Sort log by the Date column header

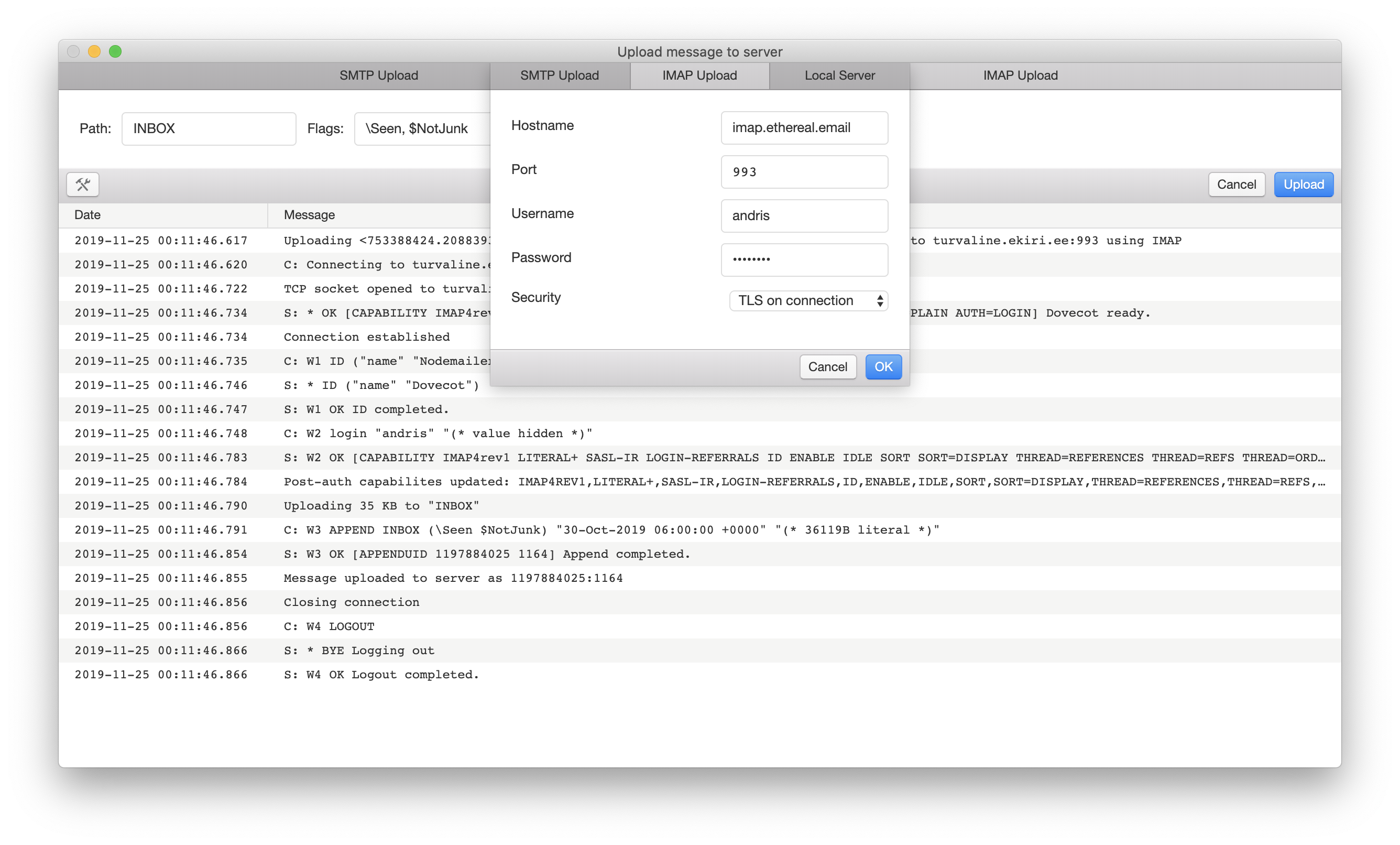pyautogui.click(x=87, y=215)
